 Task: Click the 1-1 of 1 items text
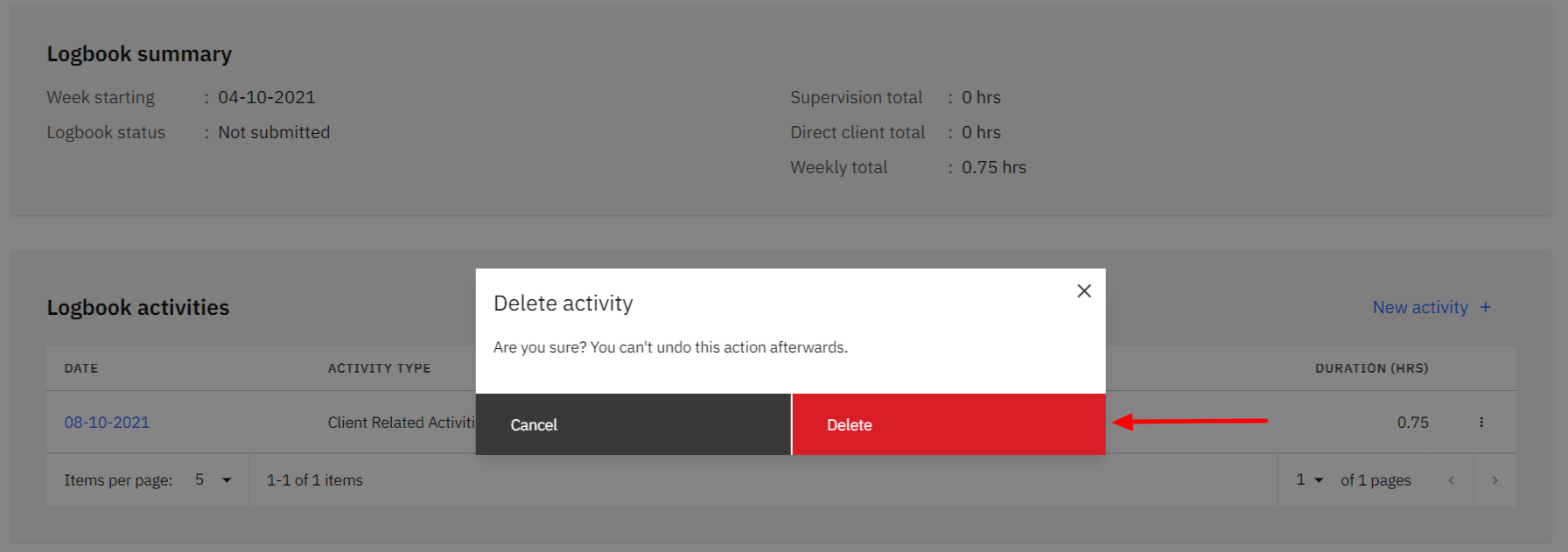point(314,480)
